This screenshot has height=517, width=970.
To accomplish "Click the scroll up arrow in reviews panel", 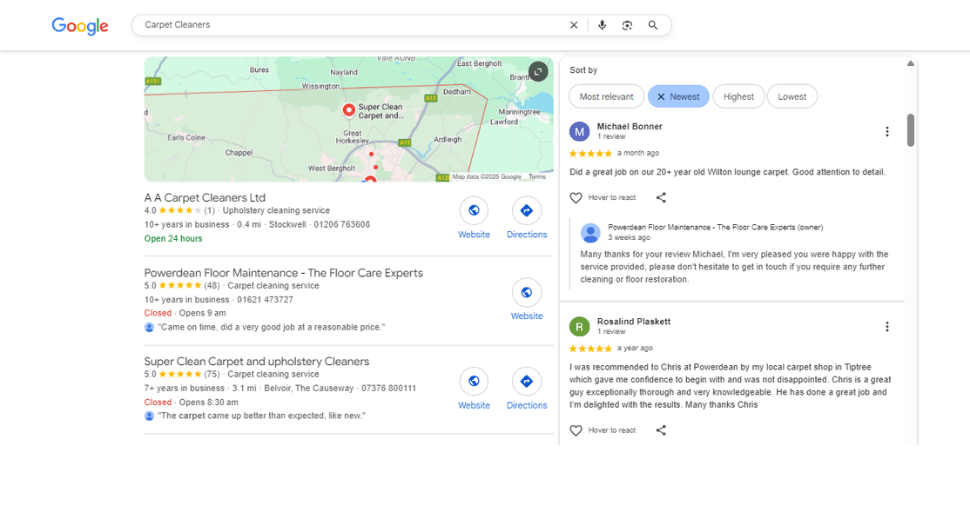I will point(910,64).
